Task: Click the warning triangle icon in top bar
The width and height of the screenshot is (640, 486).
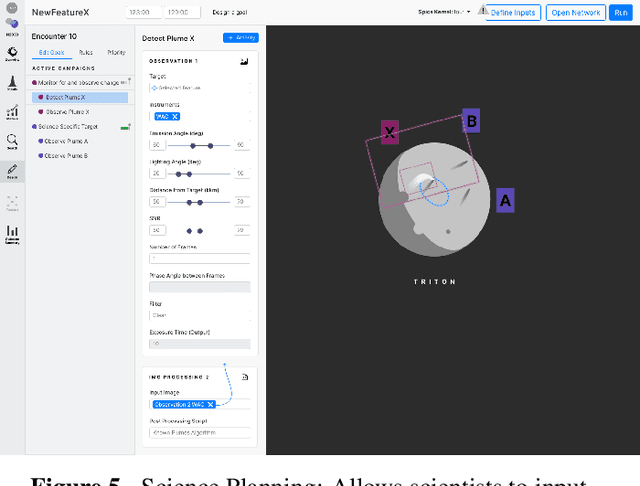Action: click(x=483, y=11)
